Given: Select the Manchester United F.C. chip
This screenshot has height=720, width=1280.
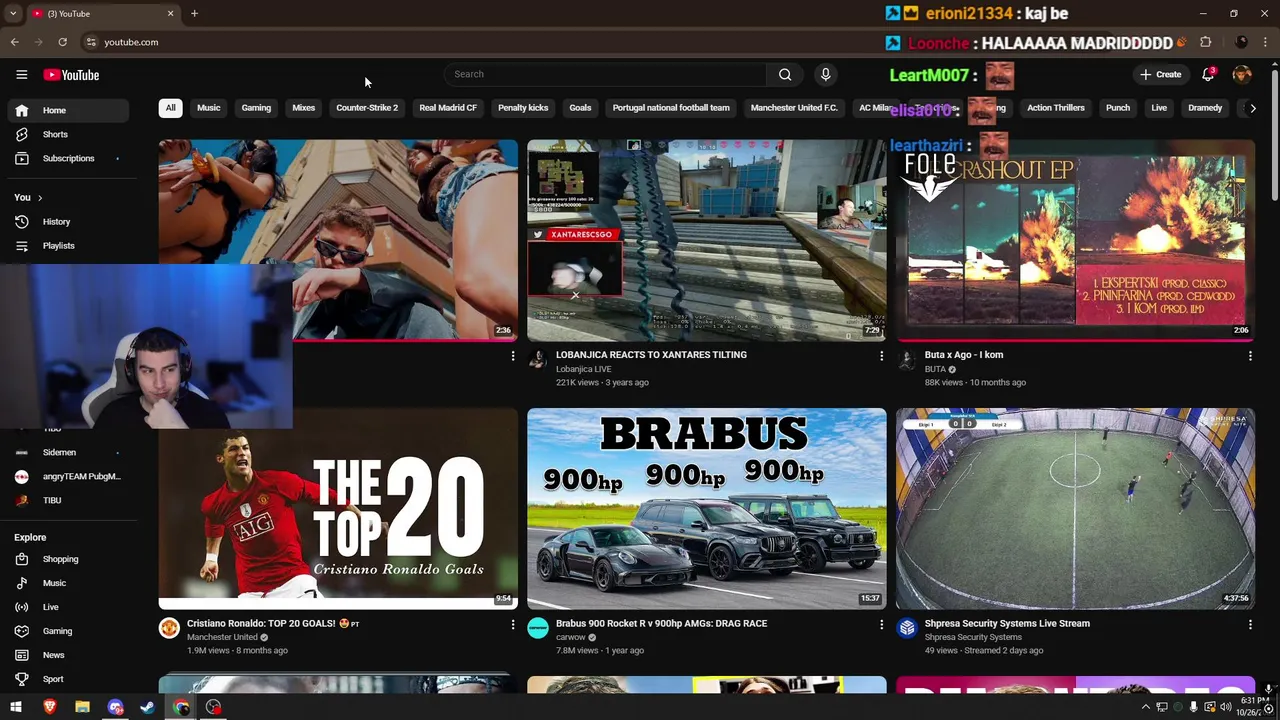Looking at the screenshot, I should 794,108.
